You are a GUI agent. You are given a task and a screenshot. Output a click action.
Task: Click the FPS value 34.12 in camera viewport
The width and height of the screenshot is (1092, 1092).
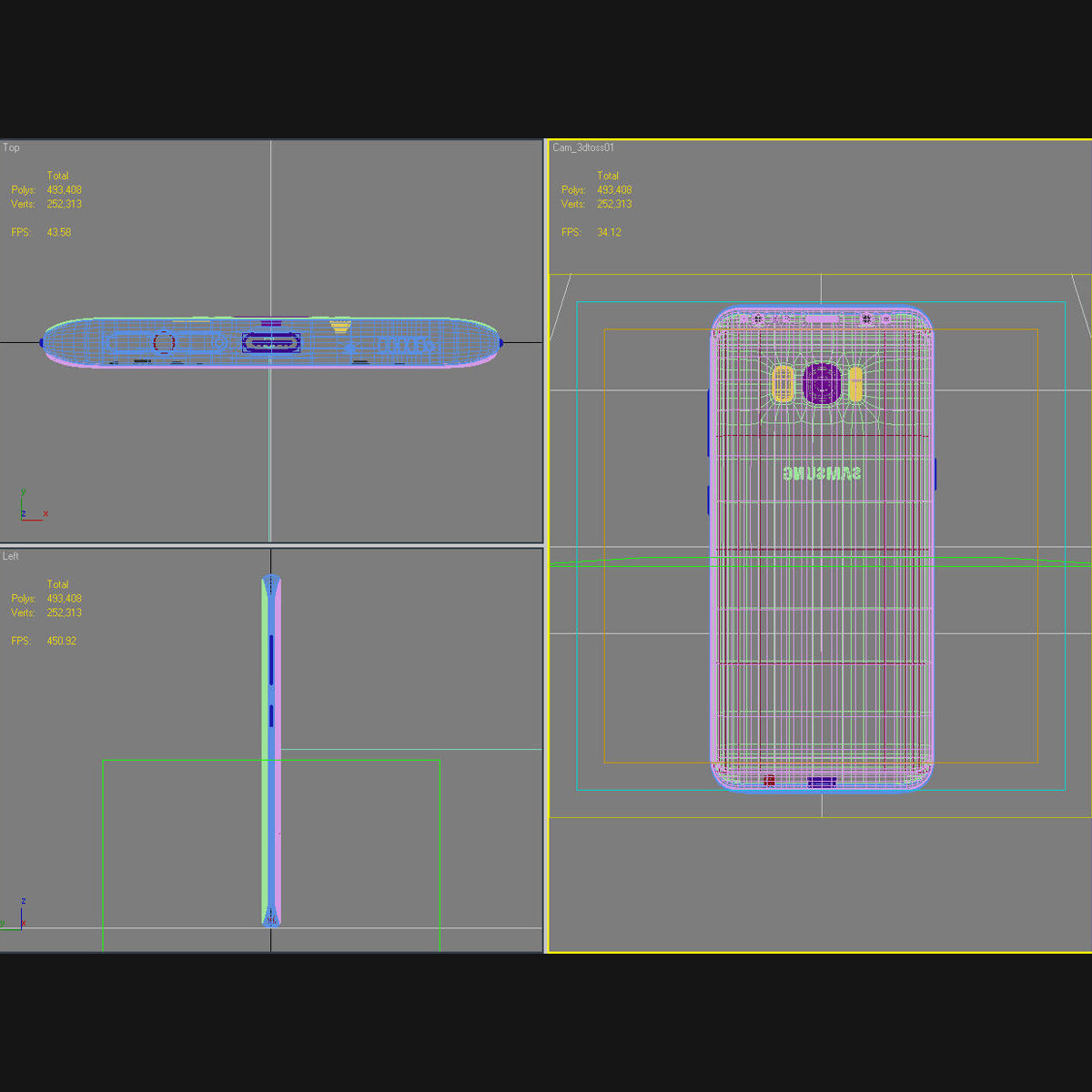[610, 232]
